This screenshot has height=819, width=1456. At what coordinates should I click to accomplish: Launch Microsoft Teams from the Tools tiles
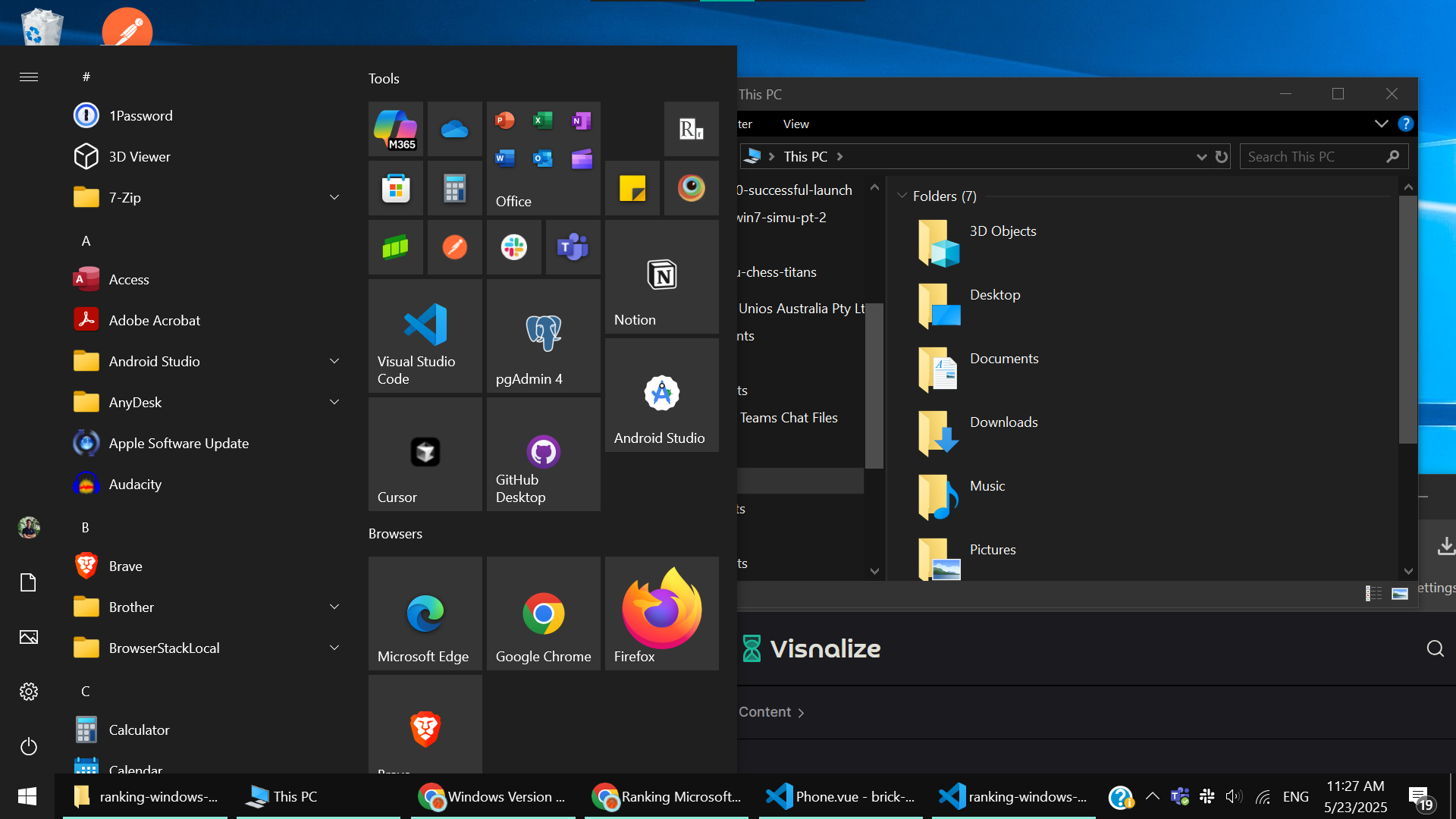(x=573, y=247)
